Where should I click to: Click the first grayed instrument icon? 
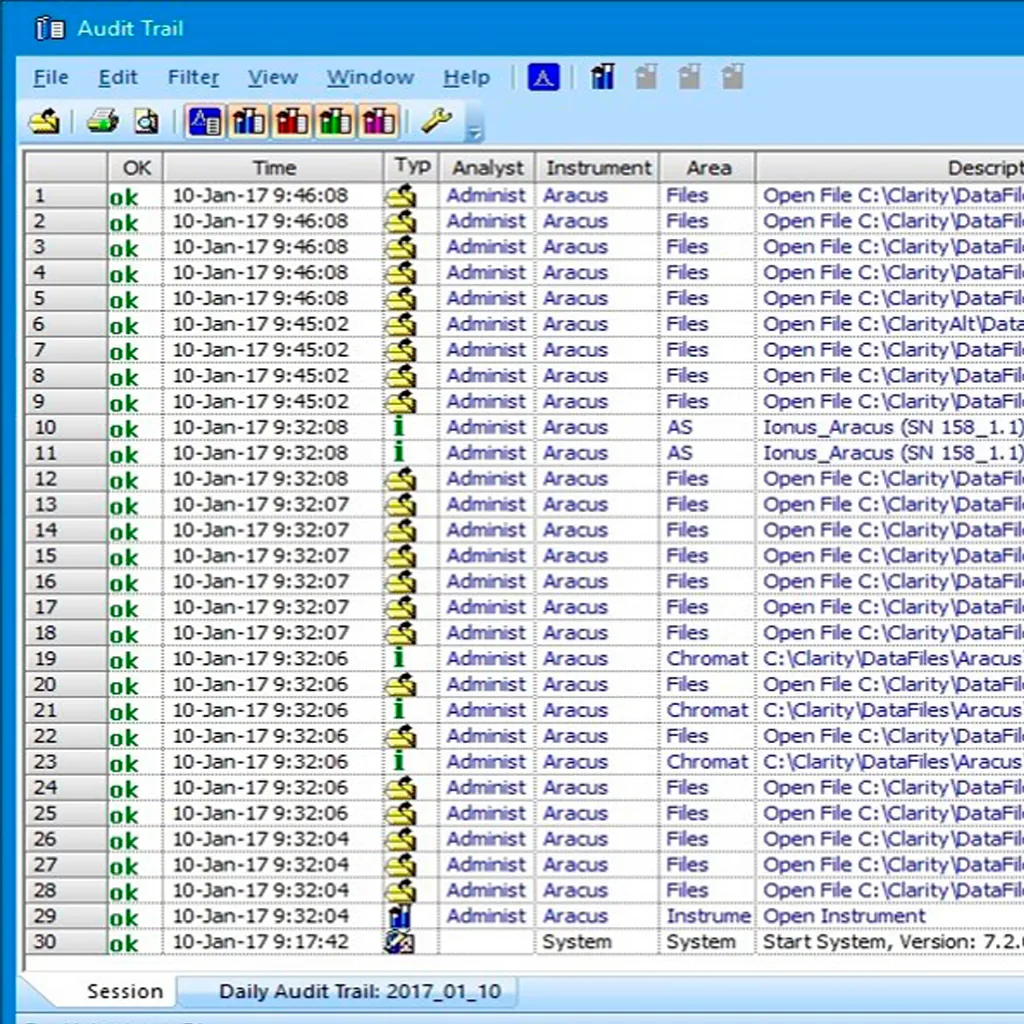[646, 77]
